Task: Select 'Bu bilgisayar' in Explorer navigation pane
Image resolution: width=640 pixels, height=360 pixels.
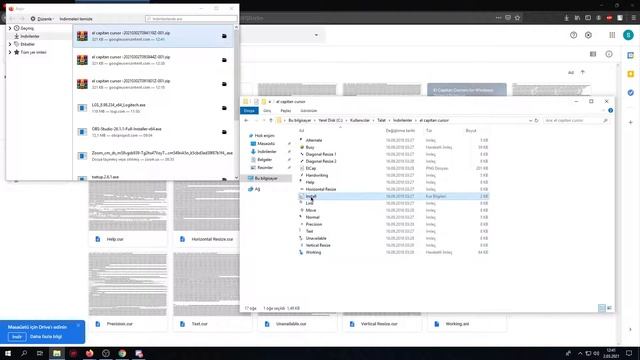Action: 266,178
